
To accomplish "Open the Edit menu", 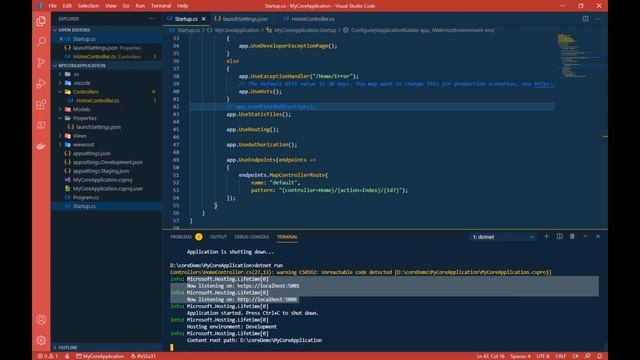I will [67, 6].
